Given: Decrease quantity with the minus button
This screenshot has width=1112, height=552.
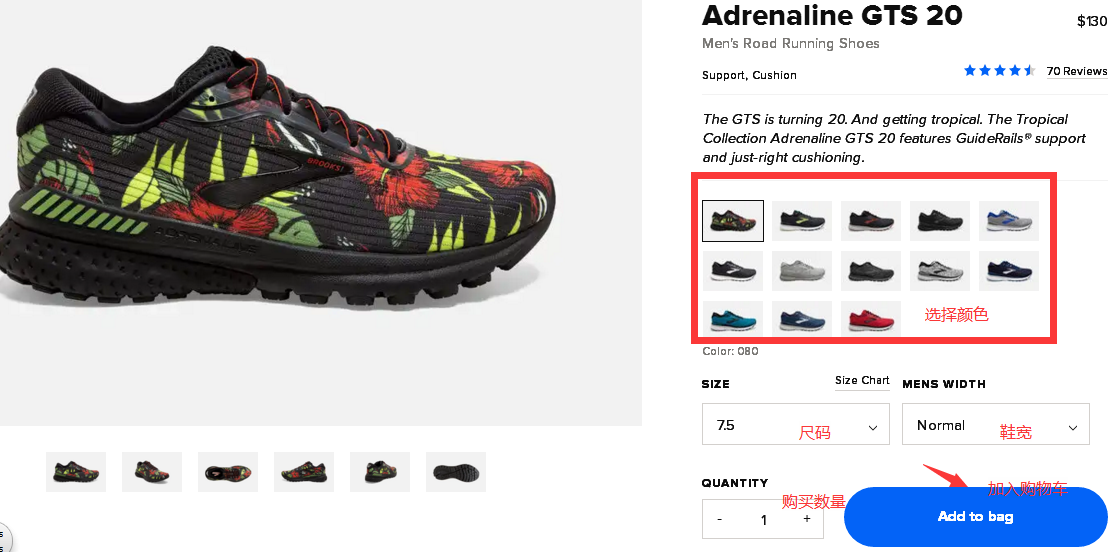Looking at the screenshot, I should [719, 519].
